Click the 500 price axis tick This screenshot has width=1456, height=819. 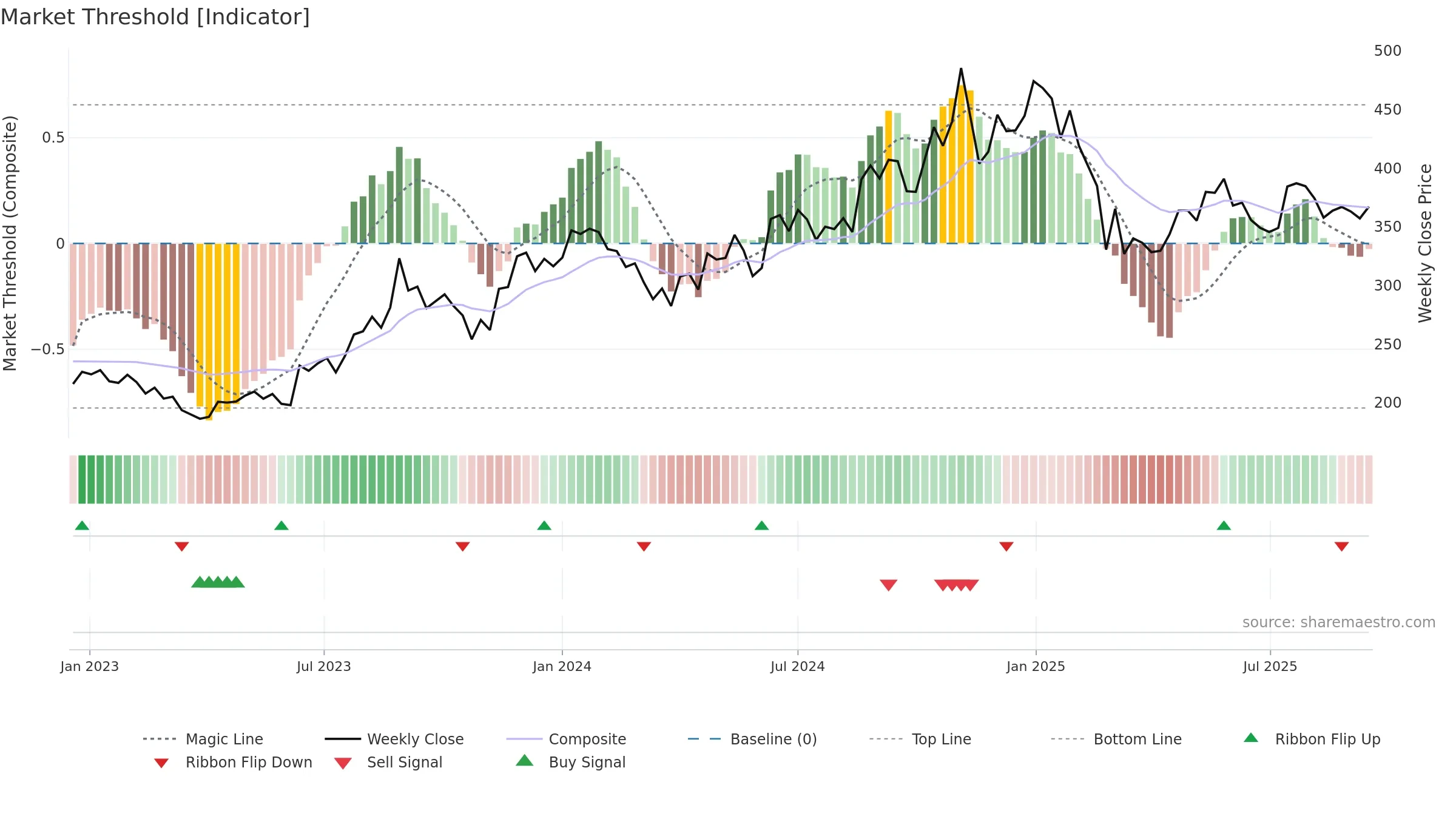point(1387,51)
